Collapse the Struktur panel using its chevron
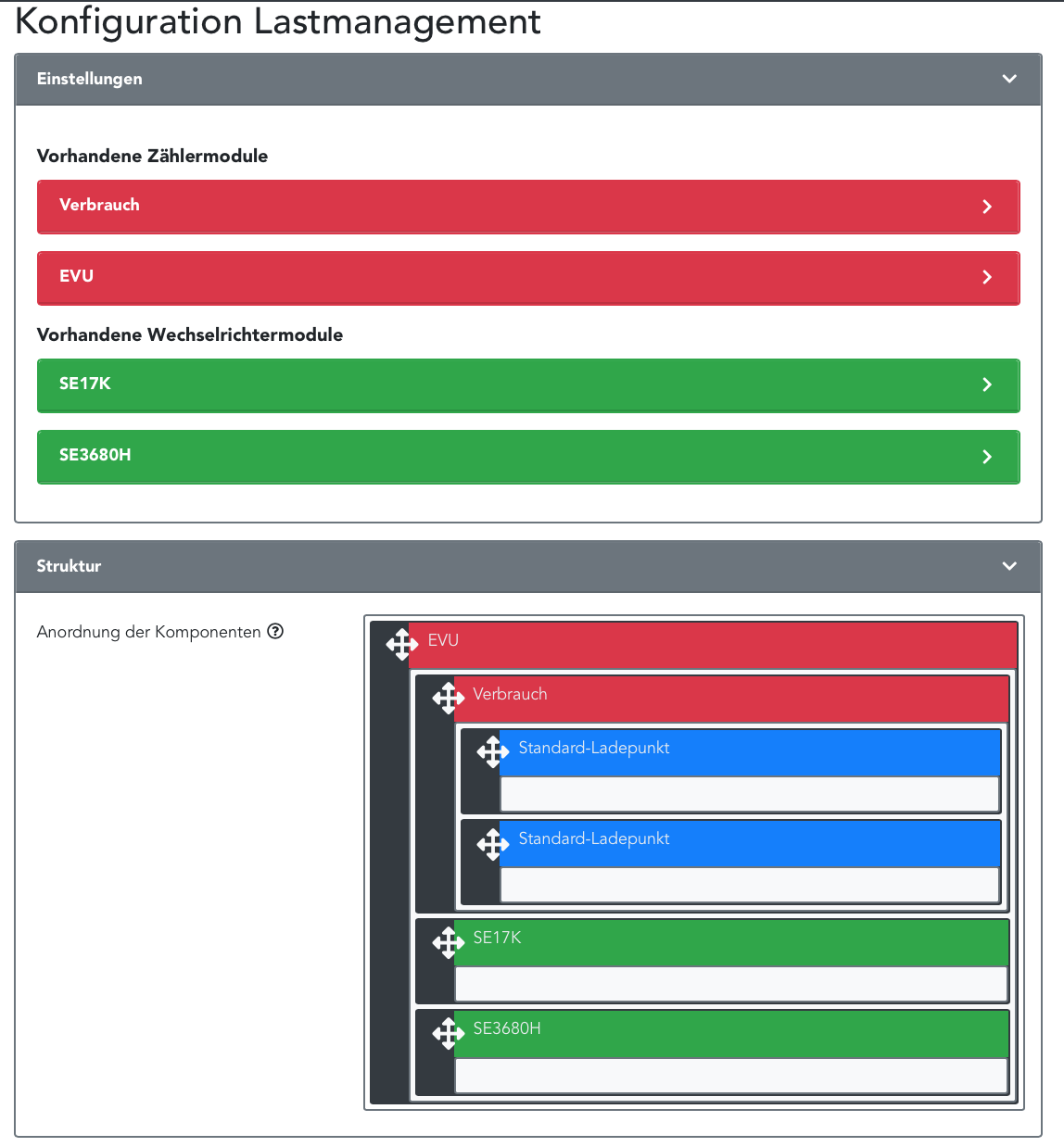This screenshot has height=1147, width=1064. (x=1009, y=566)
